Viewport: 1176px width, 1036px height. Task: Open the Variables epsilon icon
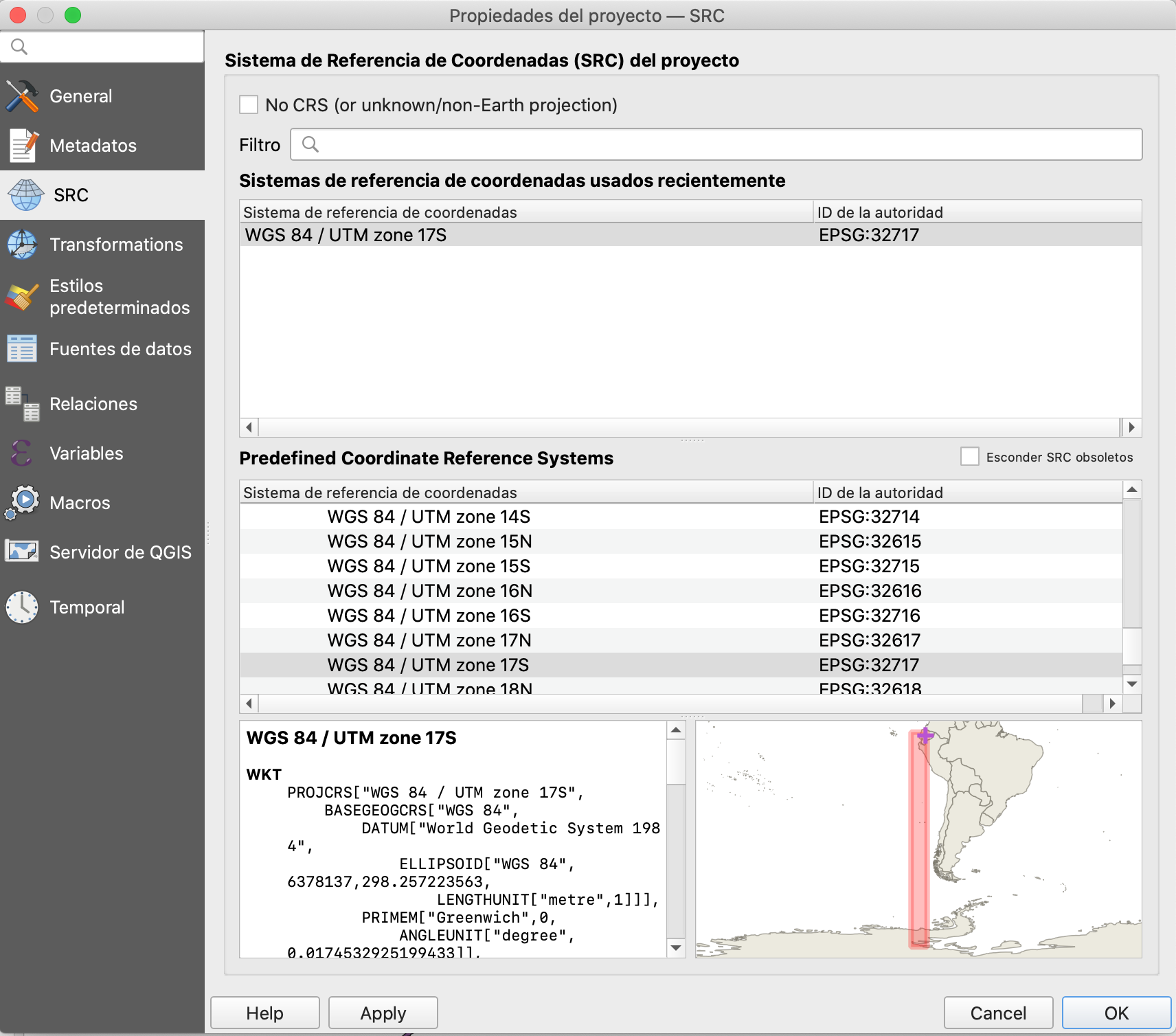pos(22,453)
